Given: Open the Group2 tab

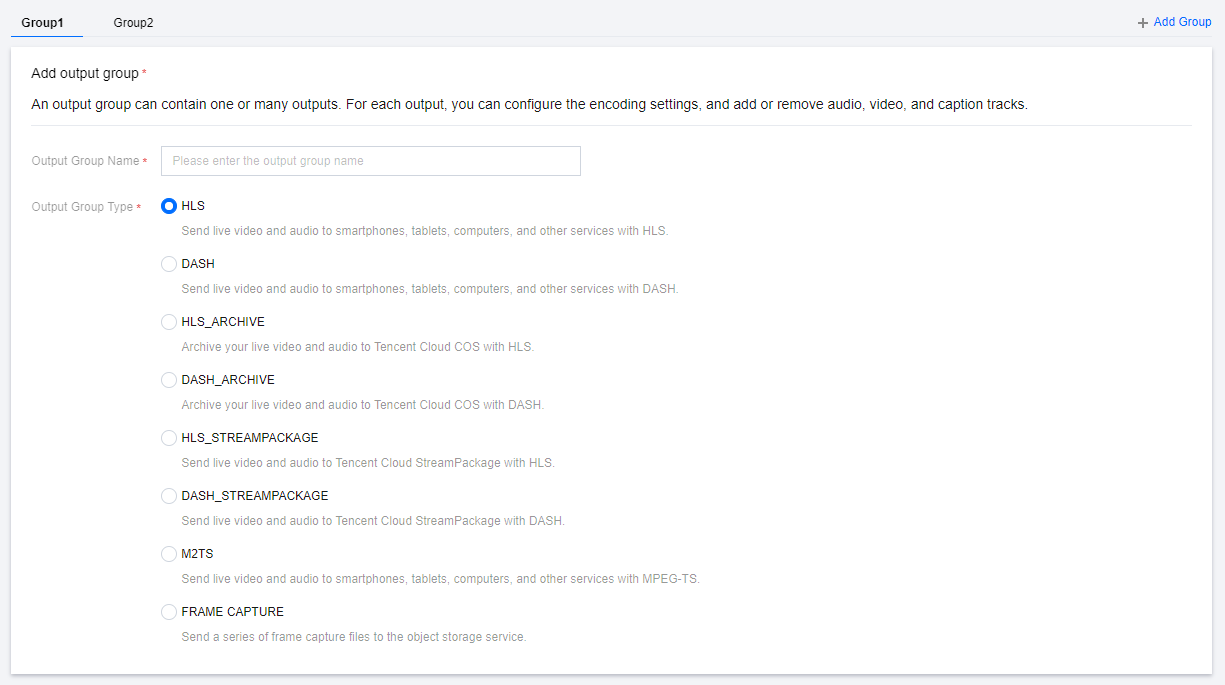Looking at the screenshot, I should [x=133, y=22].
